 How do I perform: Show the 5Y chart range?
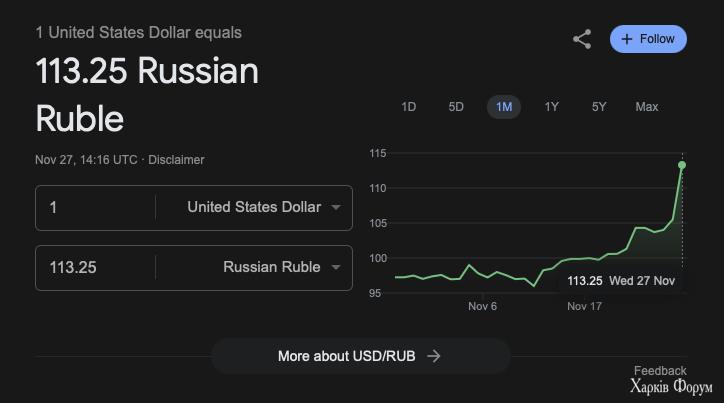click(599, 107)
